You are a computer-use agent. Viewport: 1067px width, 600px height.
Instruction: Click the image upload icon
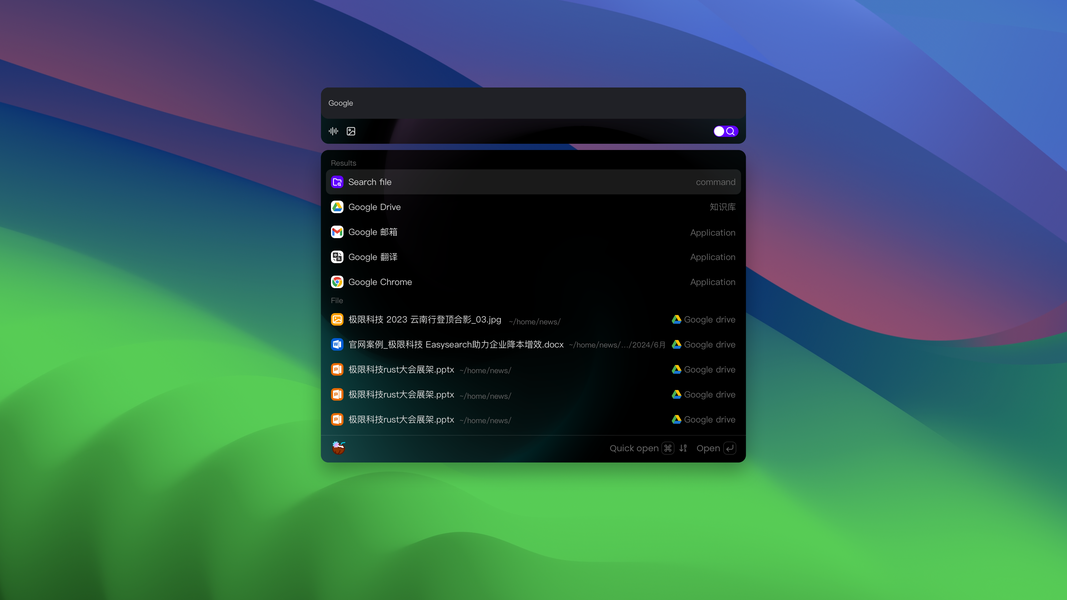coord(351,131)
